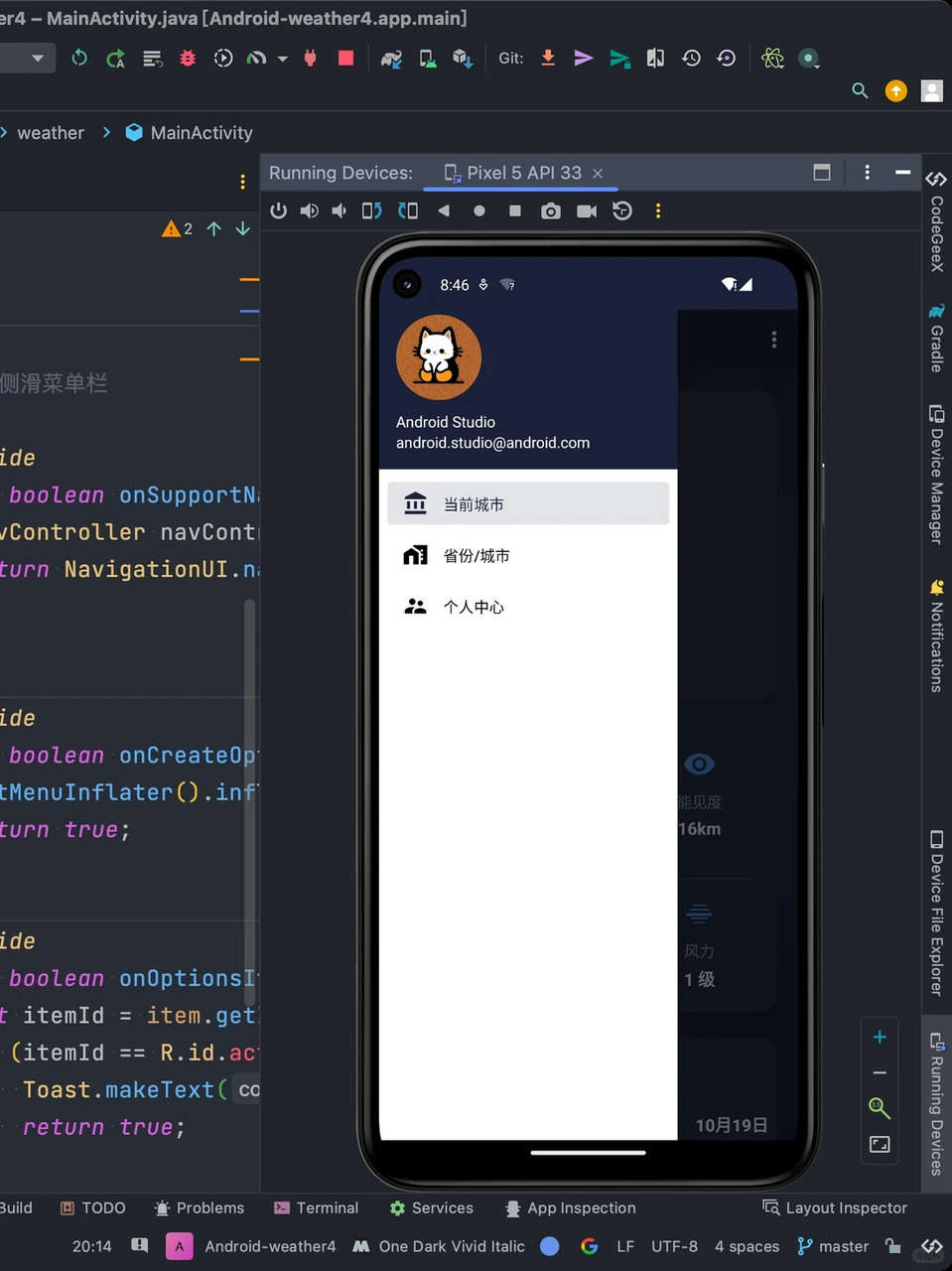Select 个人中心 in the app drawer

[528, 607]
